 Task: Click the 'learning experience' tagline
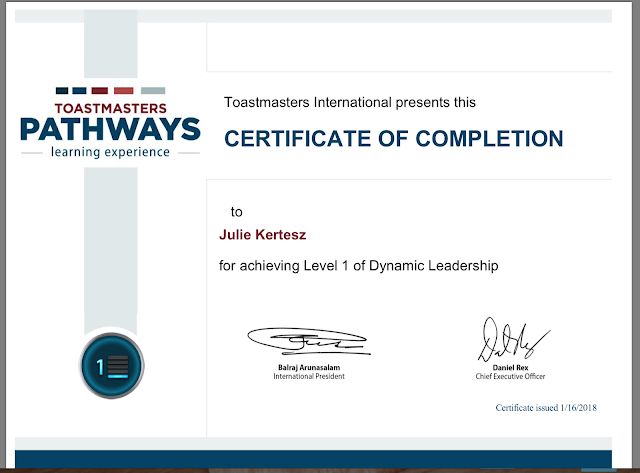tap(110, 152)
